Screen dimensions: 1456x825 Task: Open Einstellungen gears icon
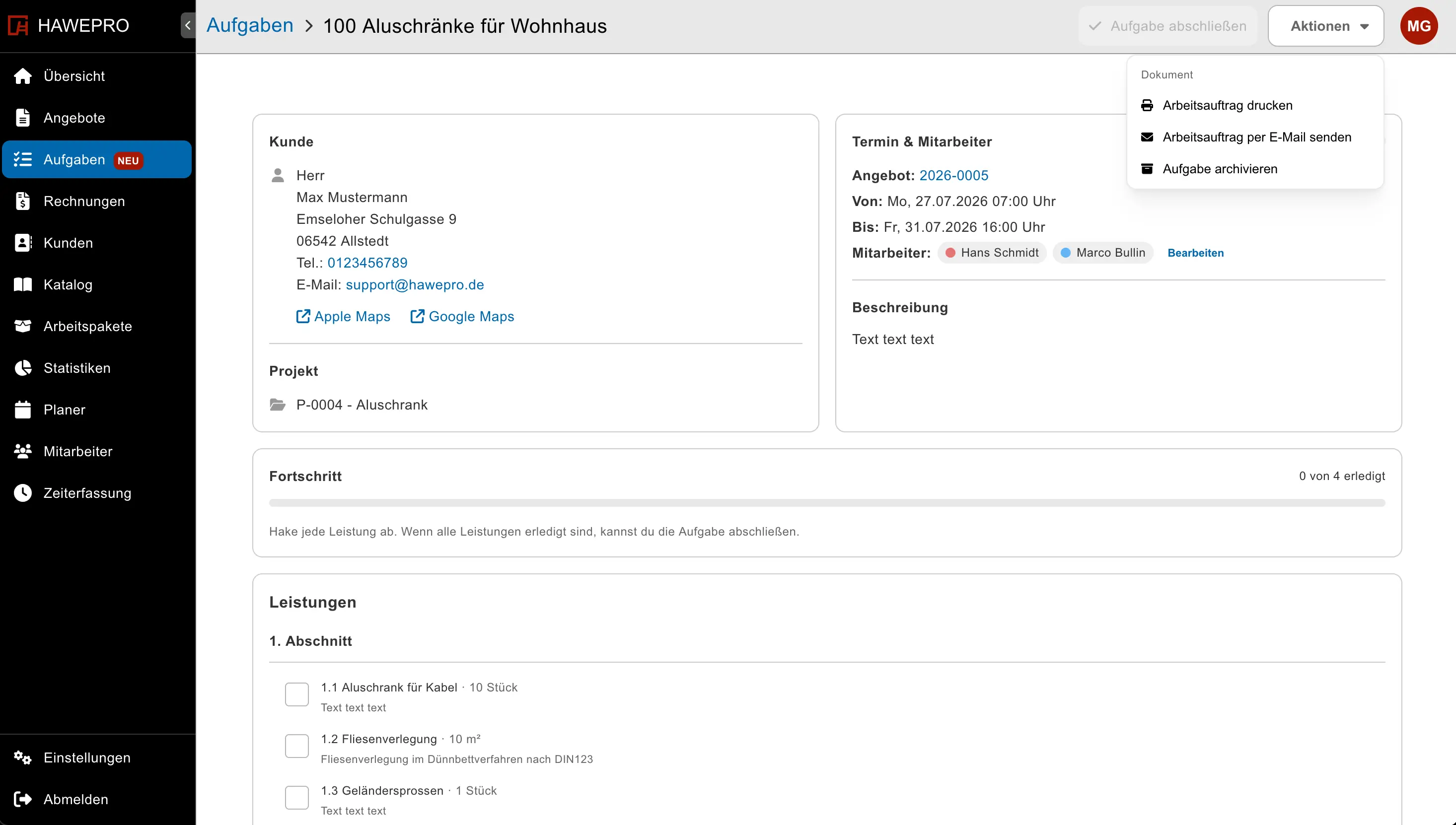click(23, 757)
